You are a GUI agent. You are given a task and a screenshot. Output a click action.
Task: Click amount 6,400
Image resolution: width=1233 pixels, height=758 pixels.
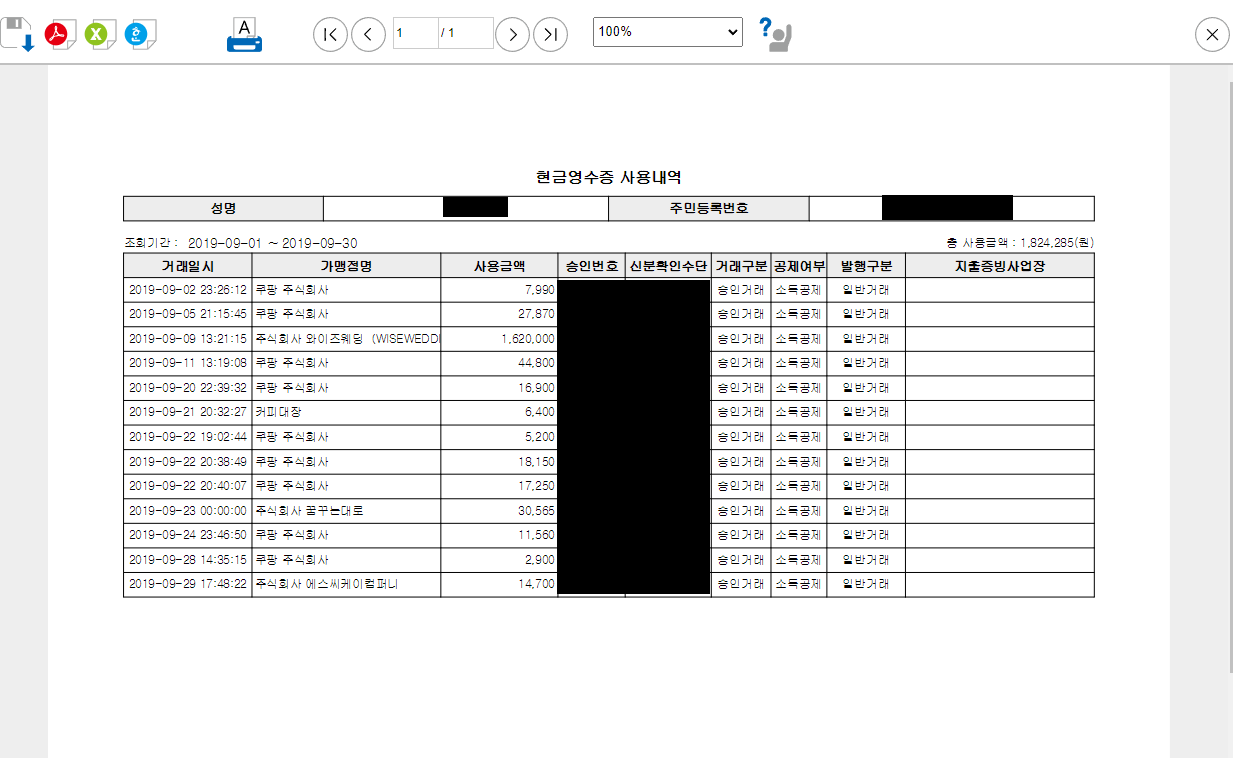coord(539,412)
